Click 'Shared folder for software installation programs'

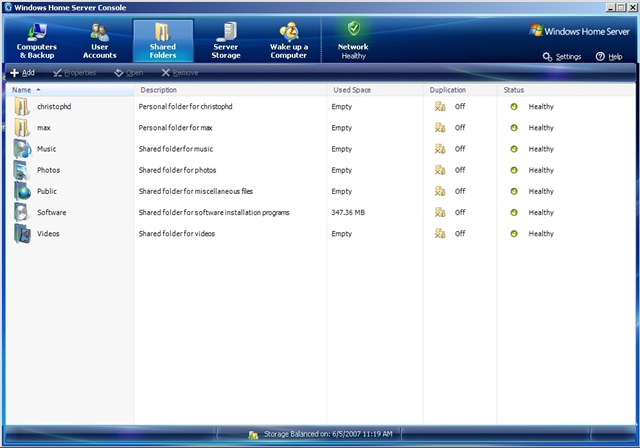click(x=214, y=213)
